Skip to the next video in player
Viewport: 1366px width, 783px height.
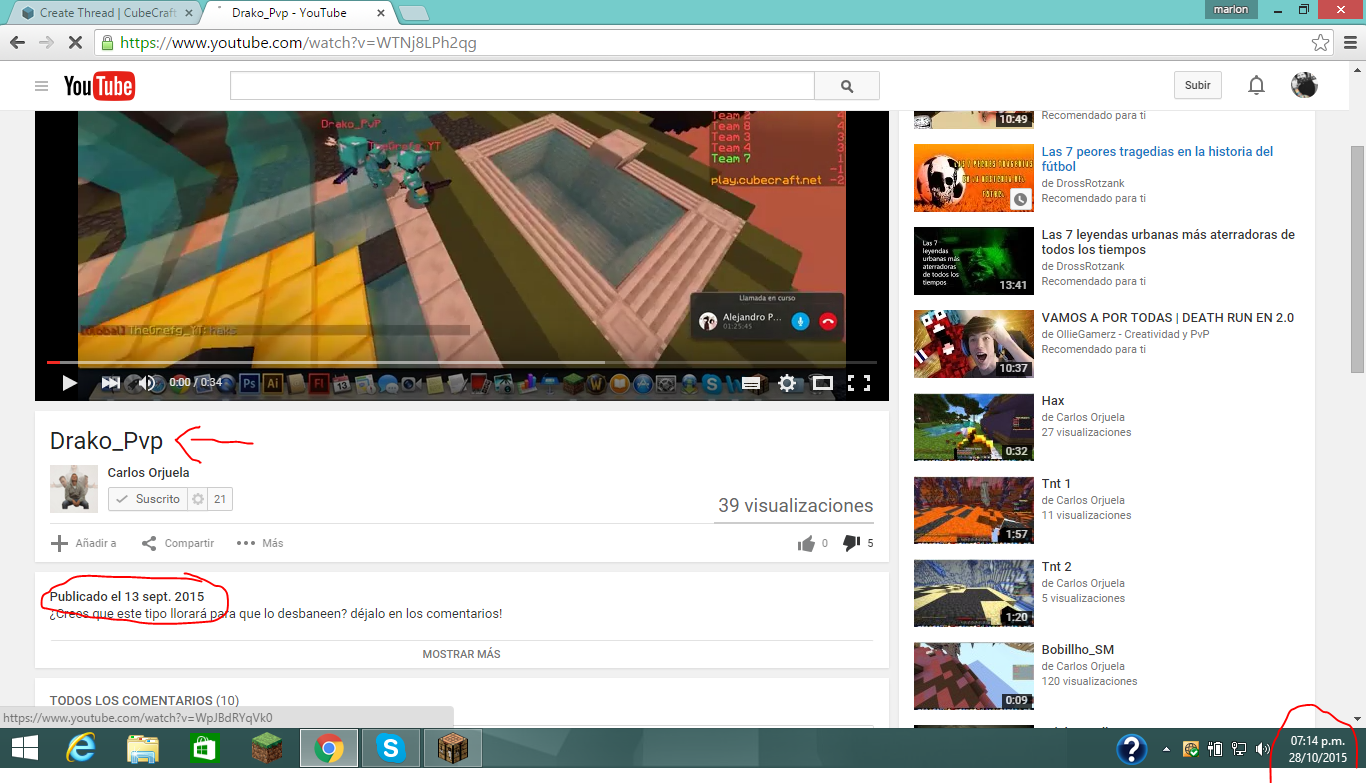point(110,382)
